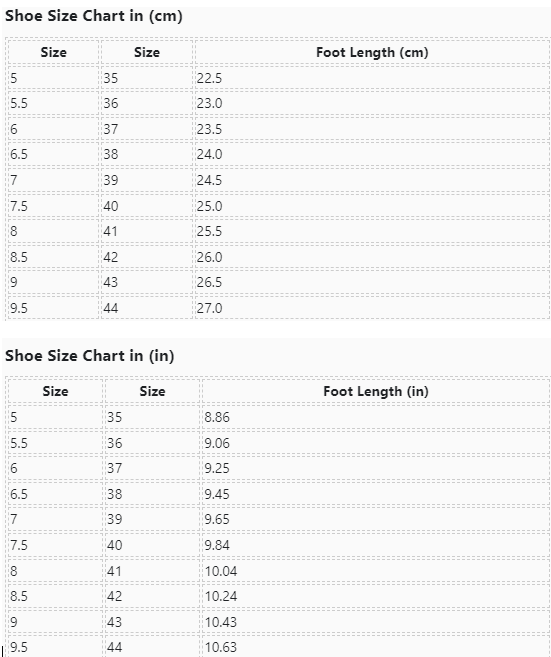The height and width of the screenshot is (657, 551).
Task: Select the 'Foot Length (in)' column header
Action: point(375,391)
